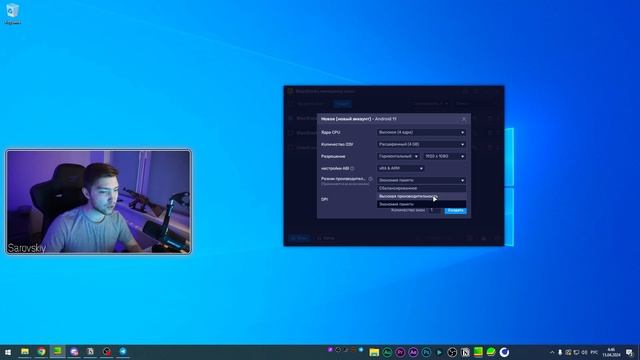Image resolution: width=640 pixels, height=360 pixels.
Task: Click the microphone tray icon
Action: point(560,352)
